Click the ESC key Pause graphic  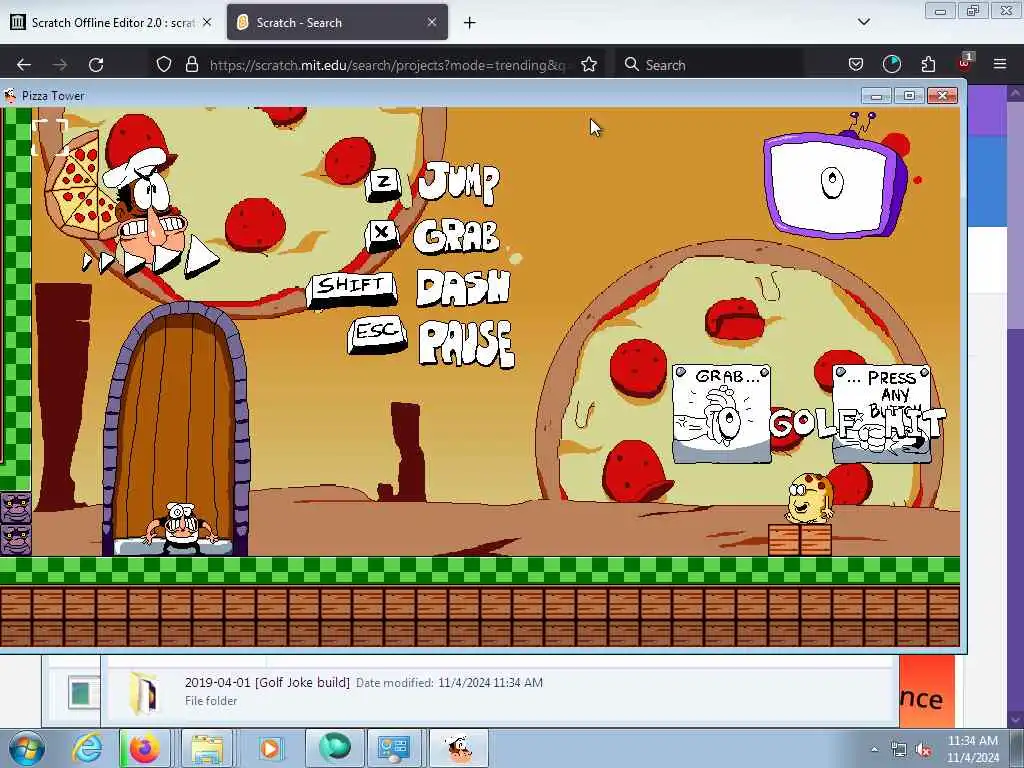(377, 335)
